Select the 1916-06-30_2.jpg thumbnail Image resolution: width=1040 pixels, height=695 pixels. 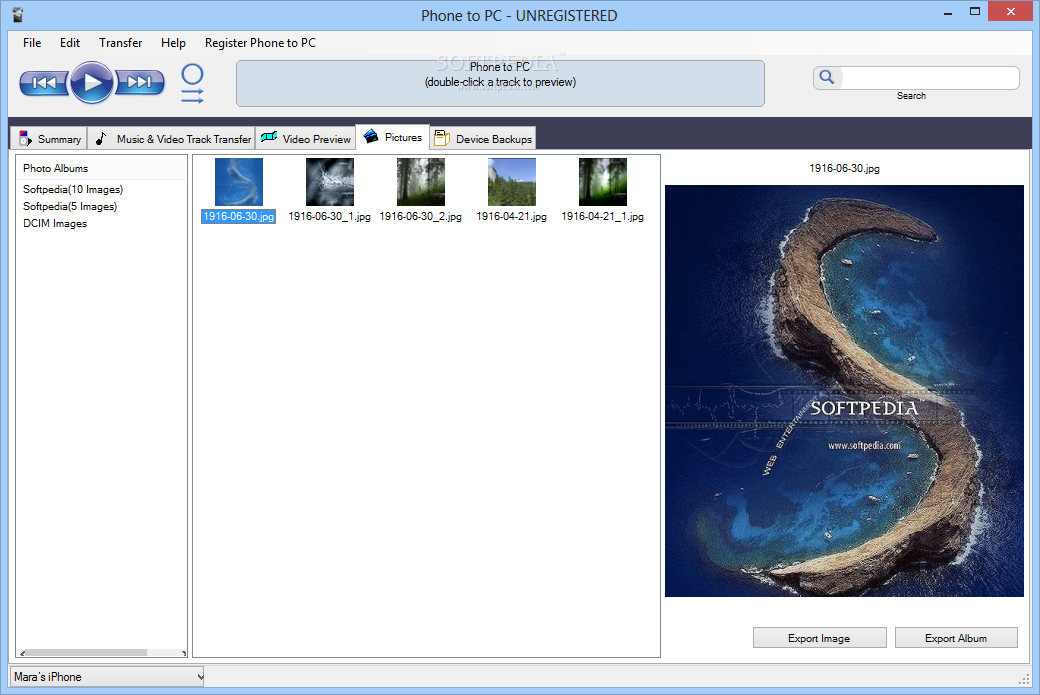[421, 182]
